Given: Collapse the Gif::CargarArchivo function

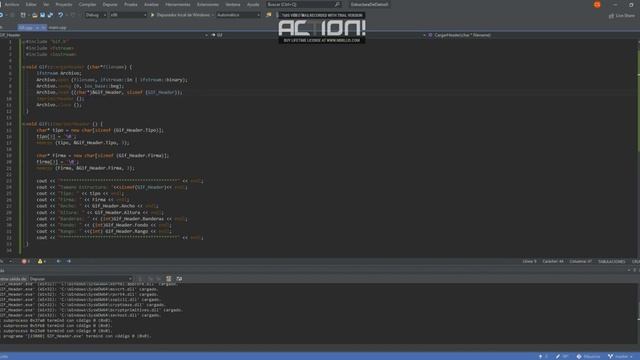Looking at the screenshot, I should (x=23, y=67).
